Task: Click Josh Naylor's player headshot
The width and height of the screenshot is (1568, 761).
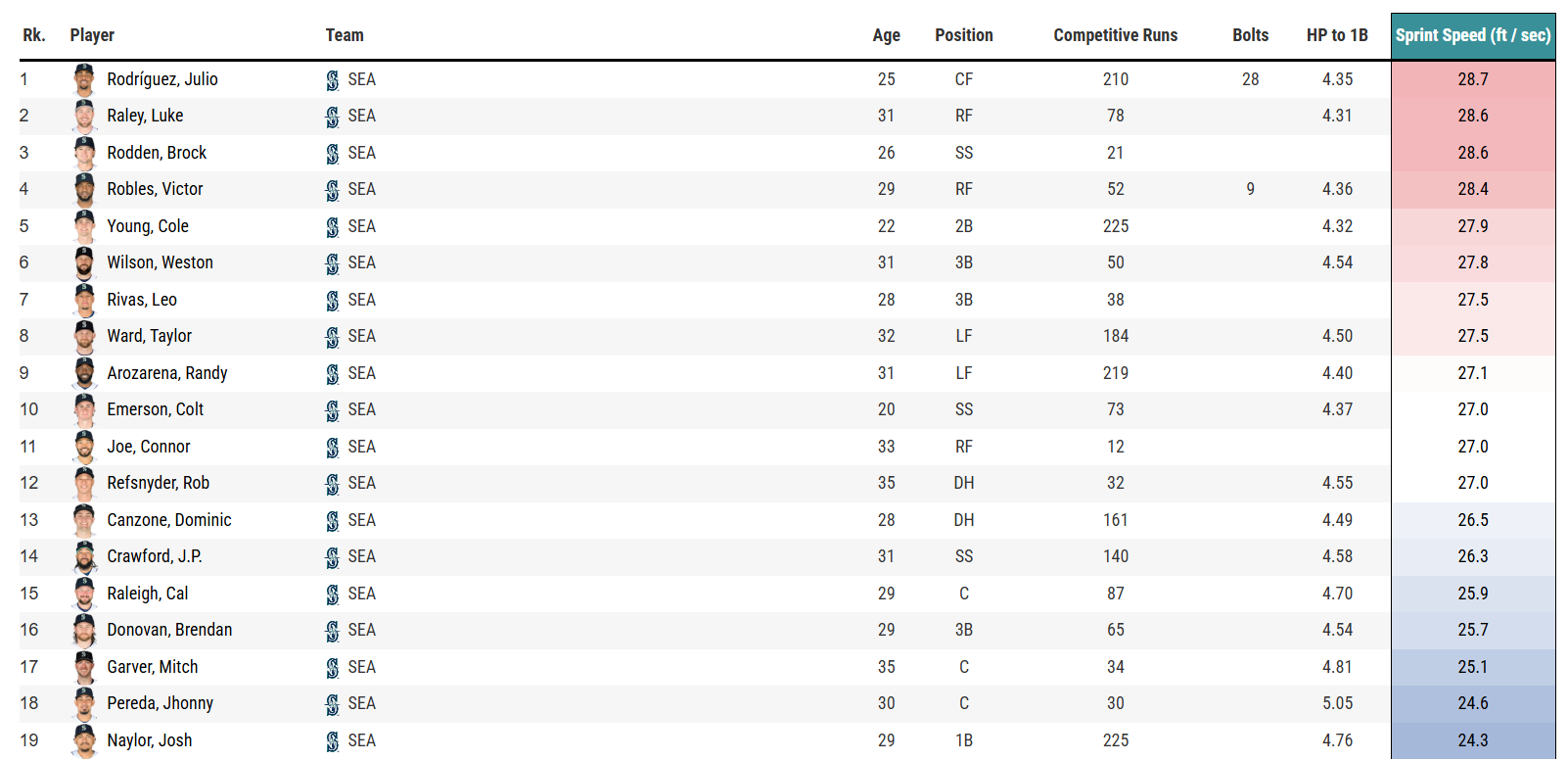Action: pos(85,740)
